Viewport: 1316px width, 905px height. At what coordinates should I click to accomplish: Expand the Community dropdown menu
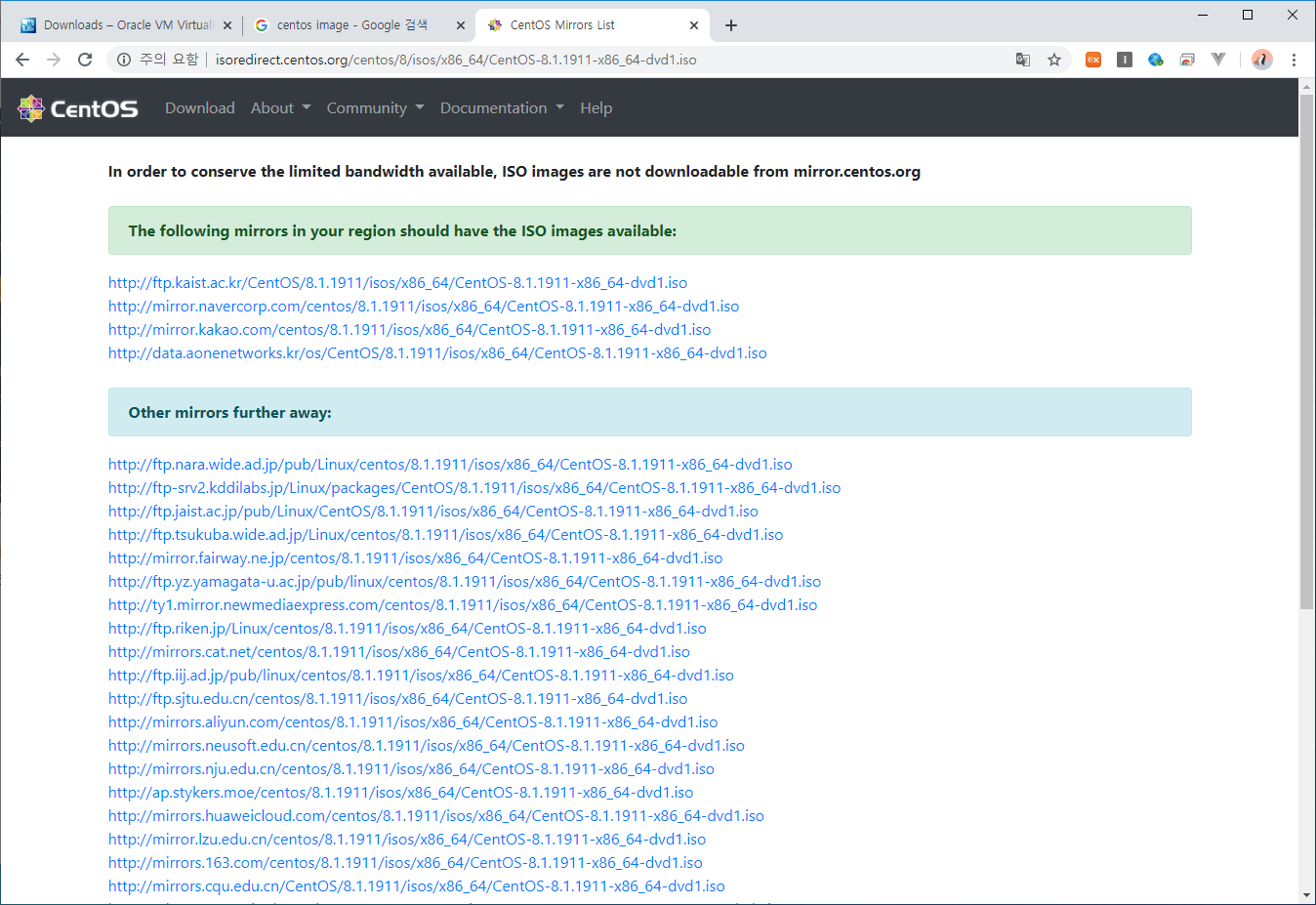coord(375,108)
